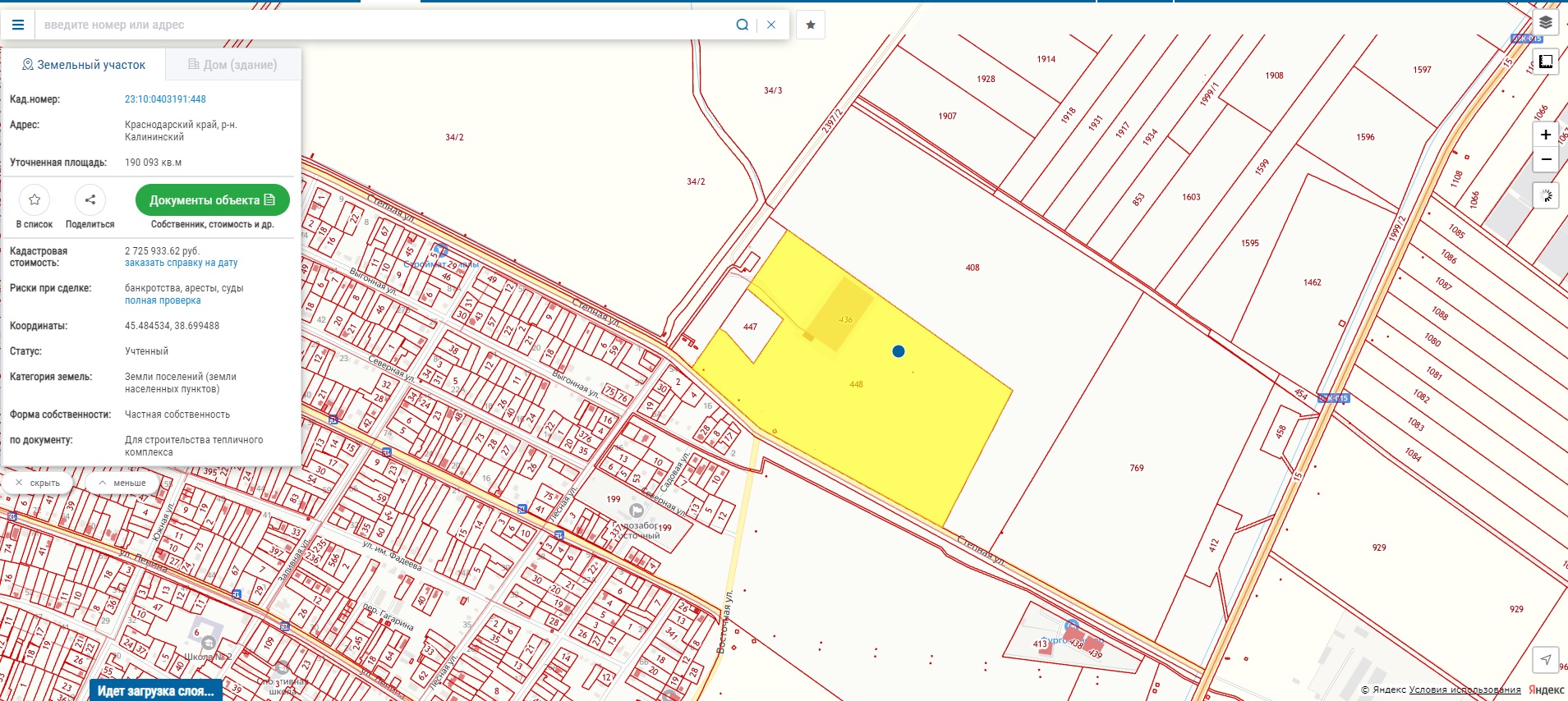Add parcel to list with star
1568x701 pixels.
pos(34,199)
